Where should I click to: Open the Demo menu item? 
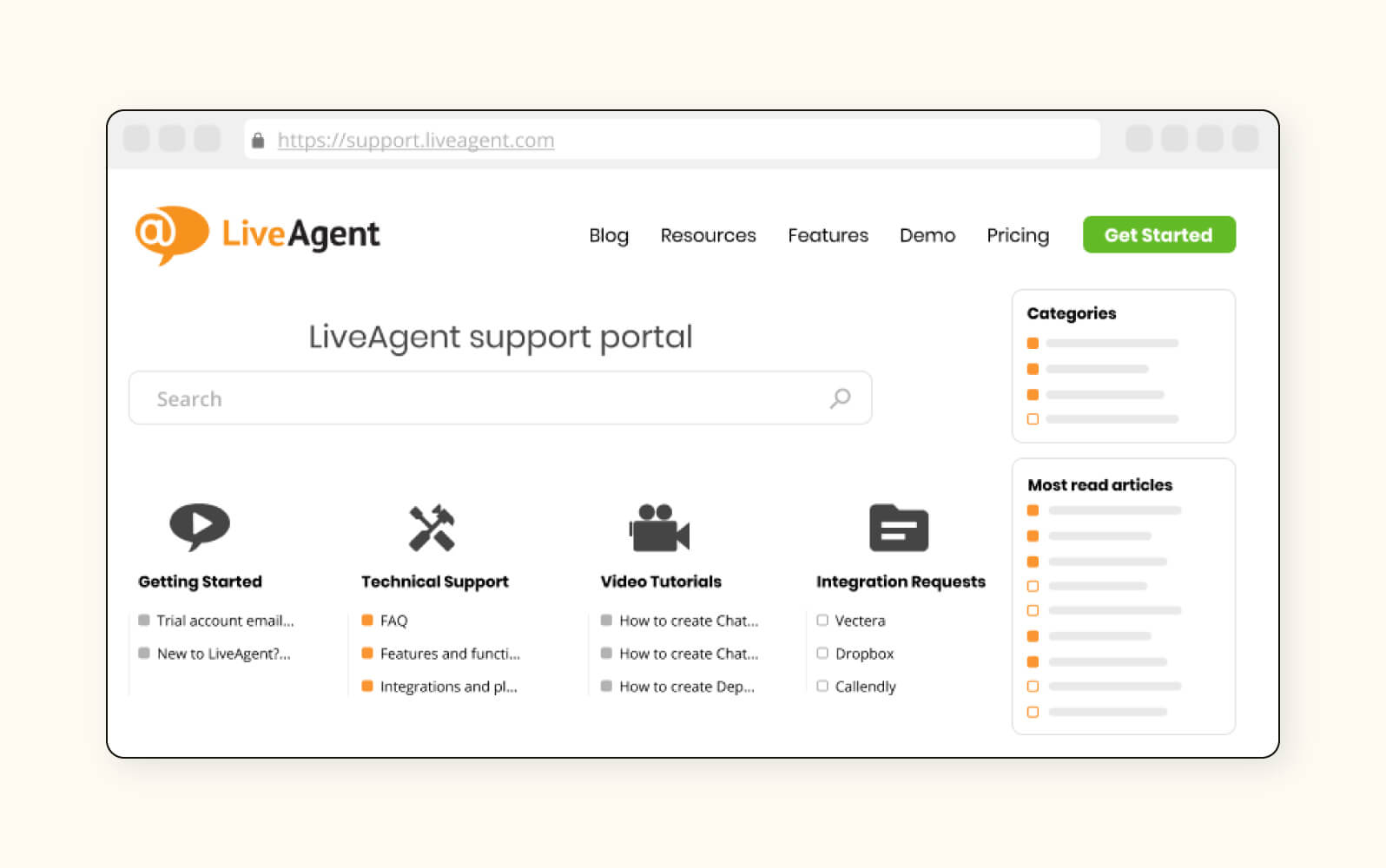(927, 235)
